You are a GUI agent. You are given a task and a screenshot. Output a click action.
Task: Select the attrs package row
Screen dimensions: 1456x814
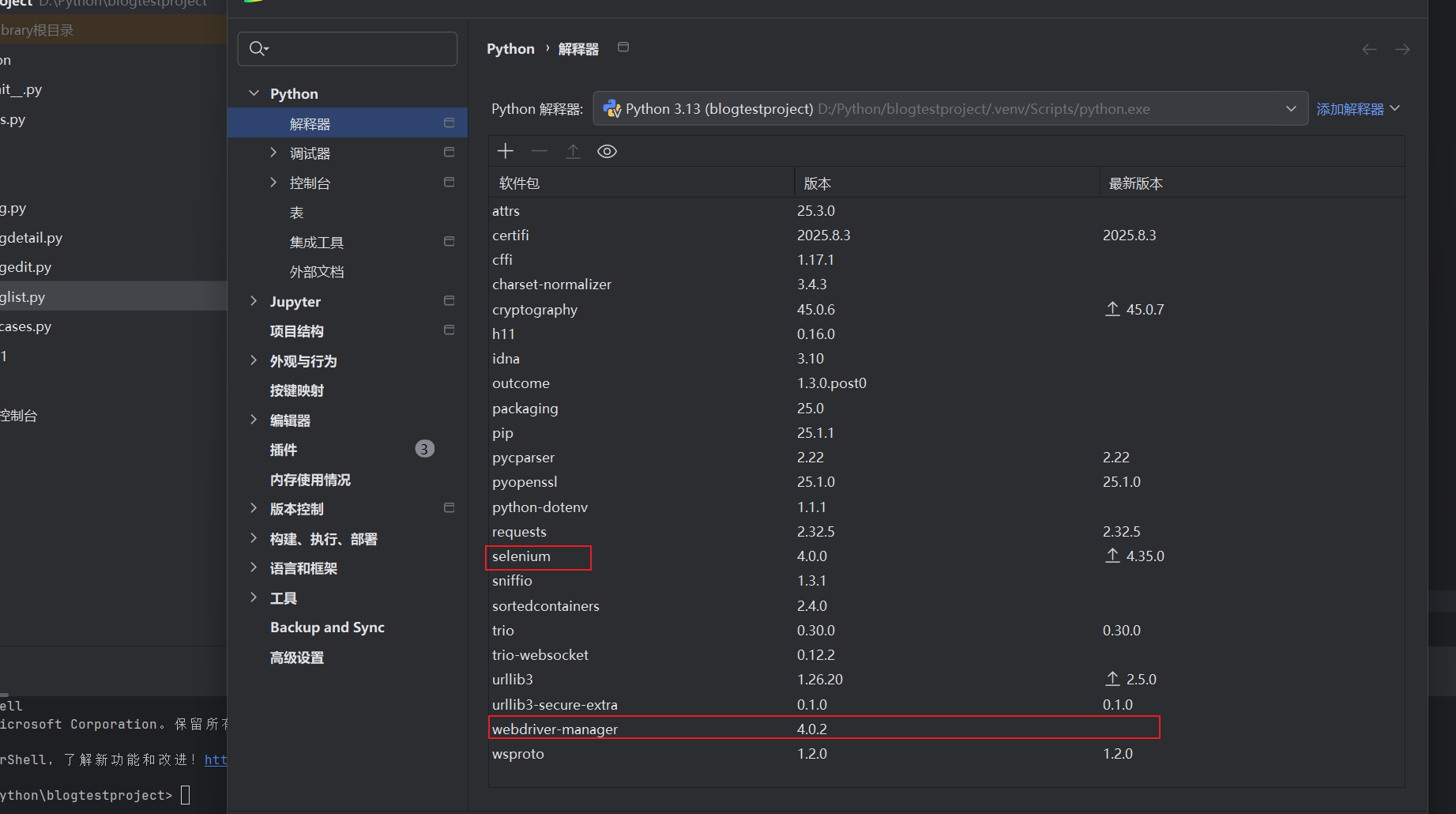[946, 211]
